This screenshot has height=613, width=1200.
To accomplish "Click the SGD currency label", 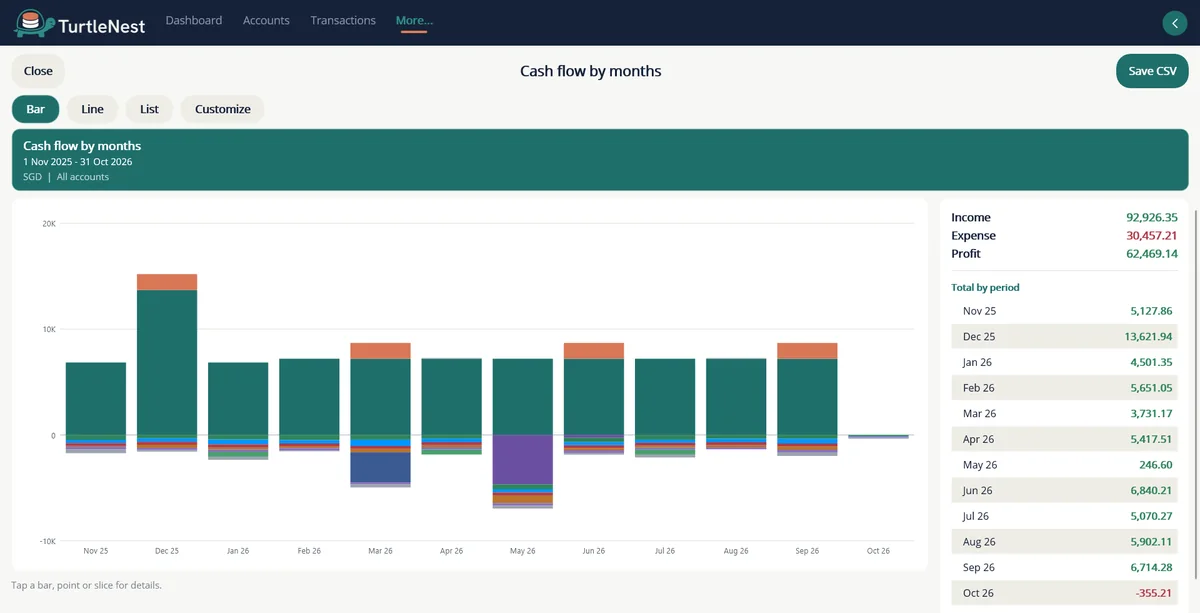I will [x=32, y=177].
